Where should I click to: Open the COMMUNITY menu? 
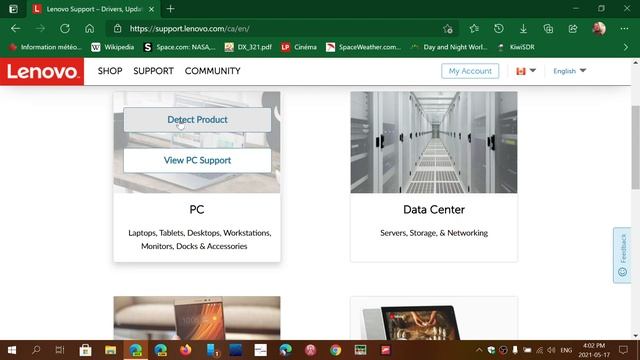[213, 71]
